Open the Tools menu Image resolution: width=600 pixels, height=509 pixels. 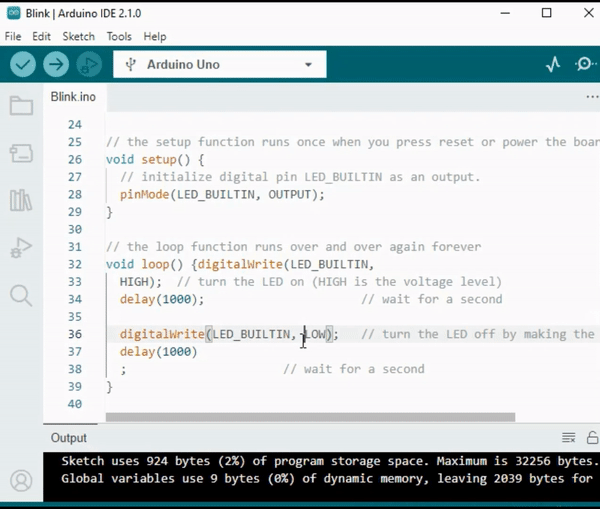[119, 36]
